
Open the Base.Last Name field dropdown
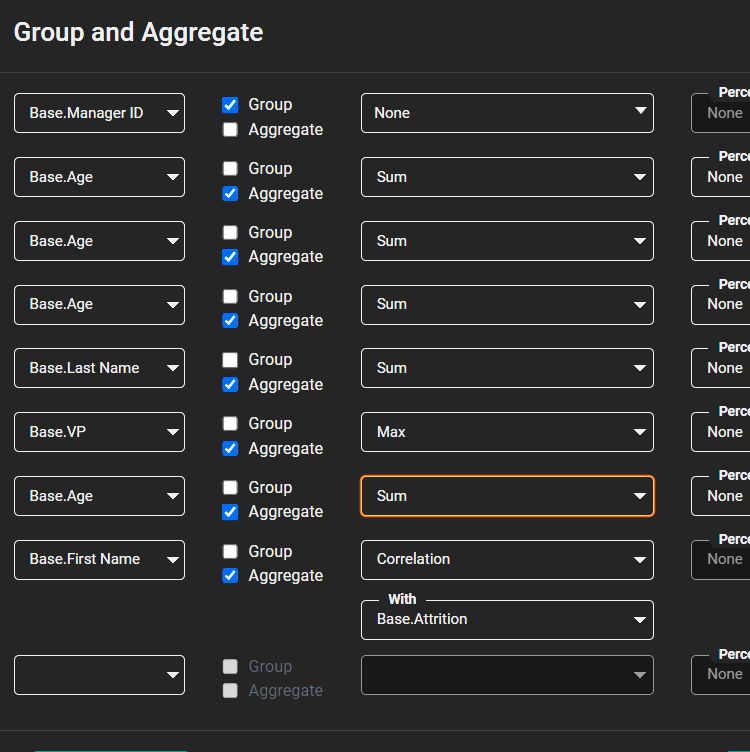99,368
